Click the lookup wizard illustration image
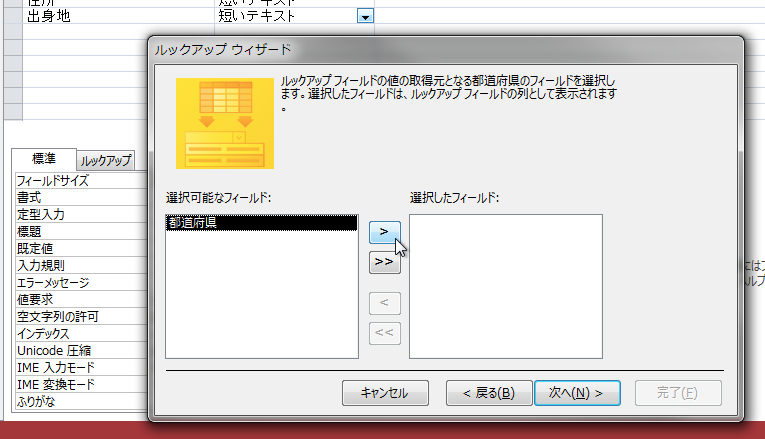Image resolution: width=765 pixels, height=439 pixels. (x=225, y=123)
